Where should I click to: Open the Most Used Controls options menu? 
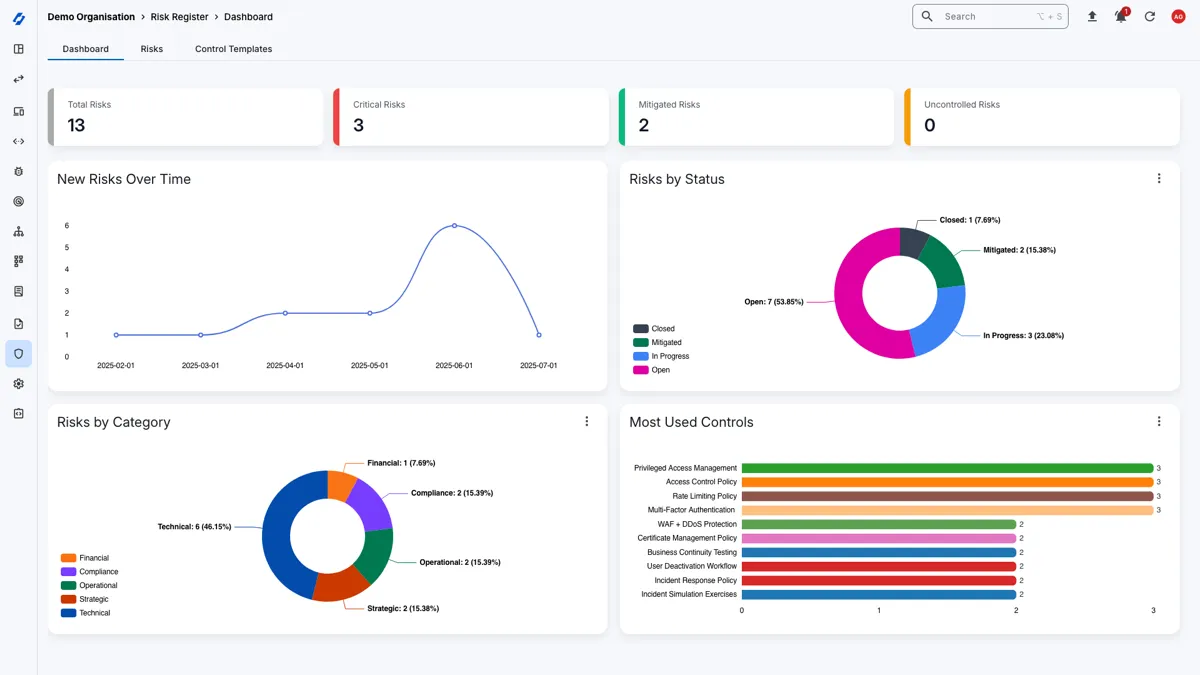(1159, 421)
